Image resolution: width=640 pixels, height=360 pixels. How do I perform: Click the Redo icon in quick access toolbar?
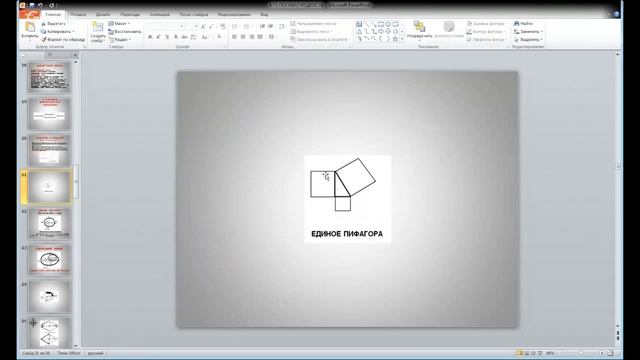point(51,5)
